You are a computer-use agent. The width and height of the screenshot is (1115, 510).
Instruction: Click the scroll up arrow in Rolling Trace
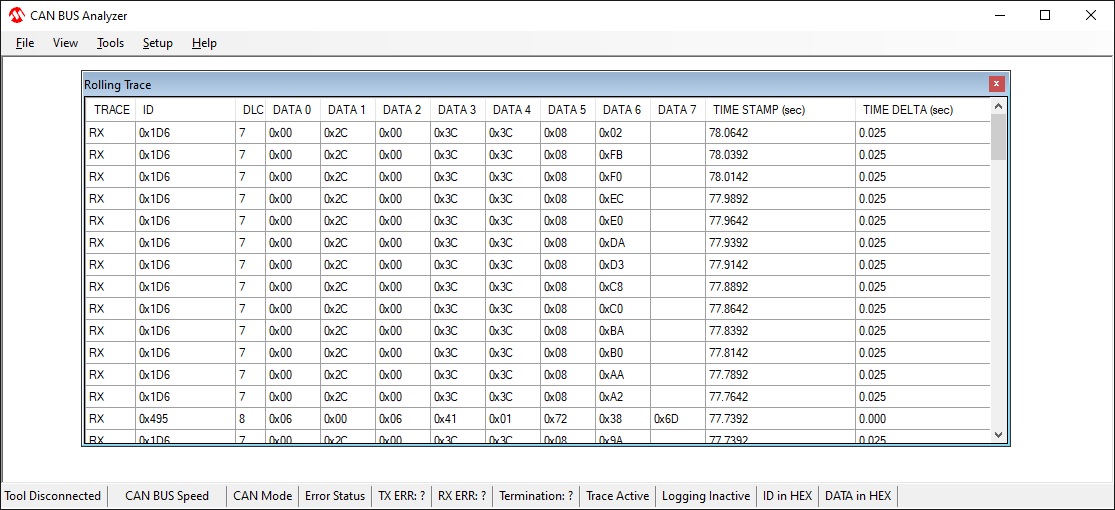997,106
